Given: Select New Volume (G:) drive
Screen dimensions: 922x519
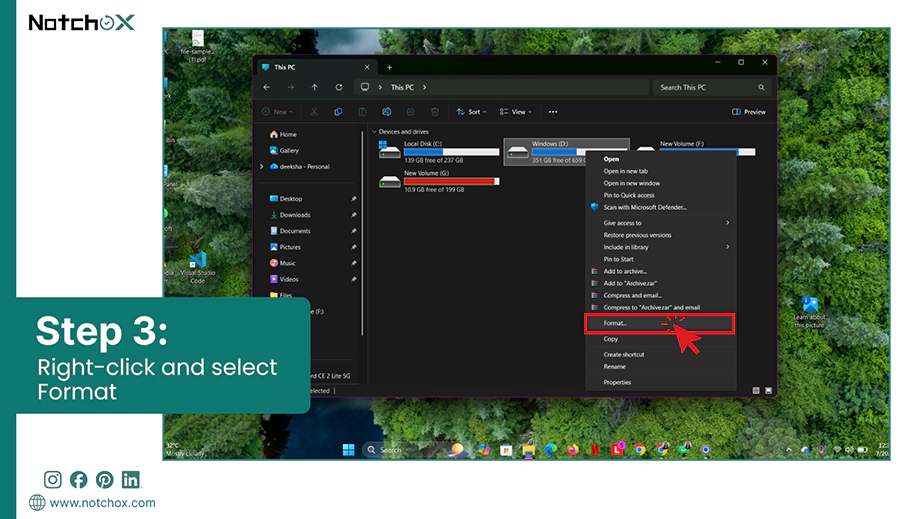Looking at the screenshot, I should point(439,182).
